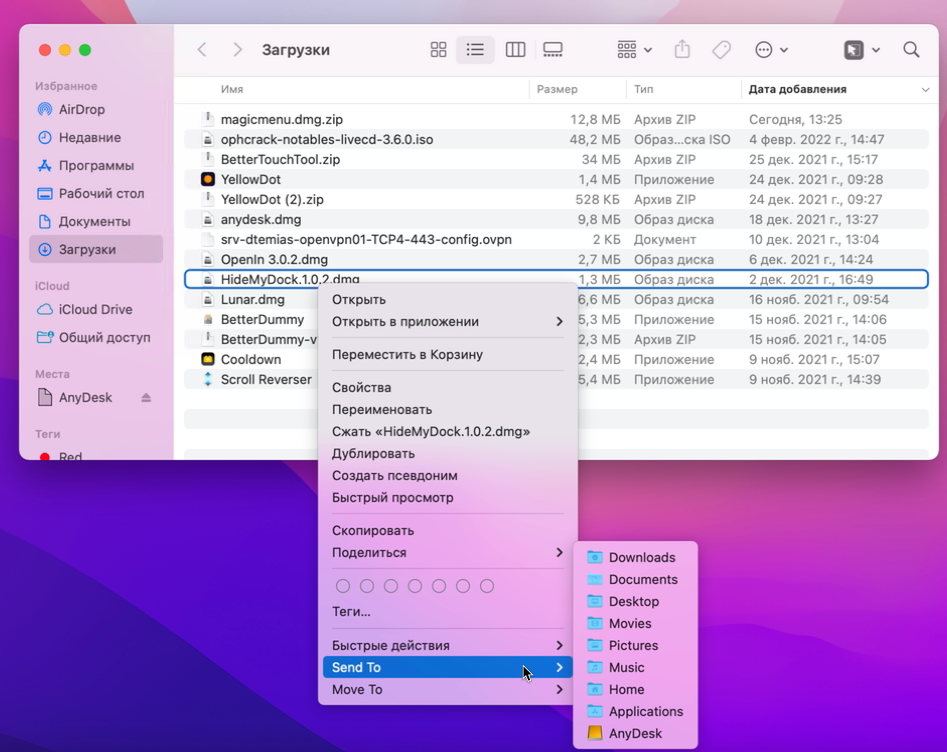Image resolution: width=947 pixels, height=752 pixels.
Task: Expand the Move To submenu
Action: (447, 690)
